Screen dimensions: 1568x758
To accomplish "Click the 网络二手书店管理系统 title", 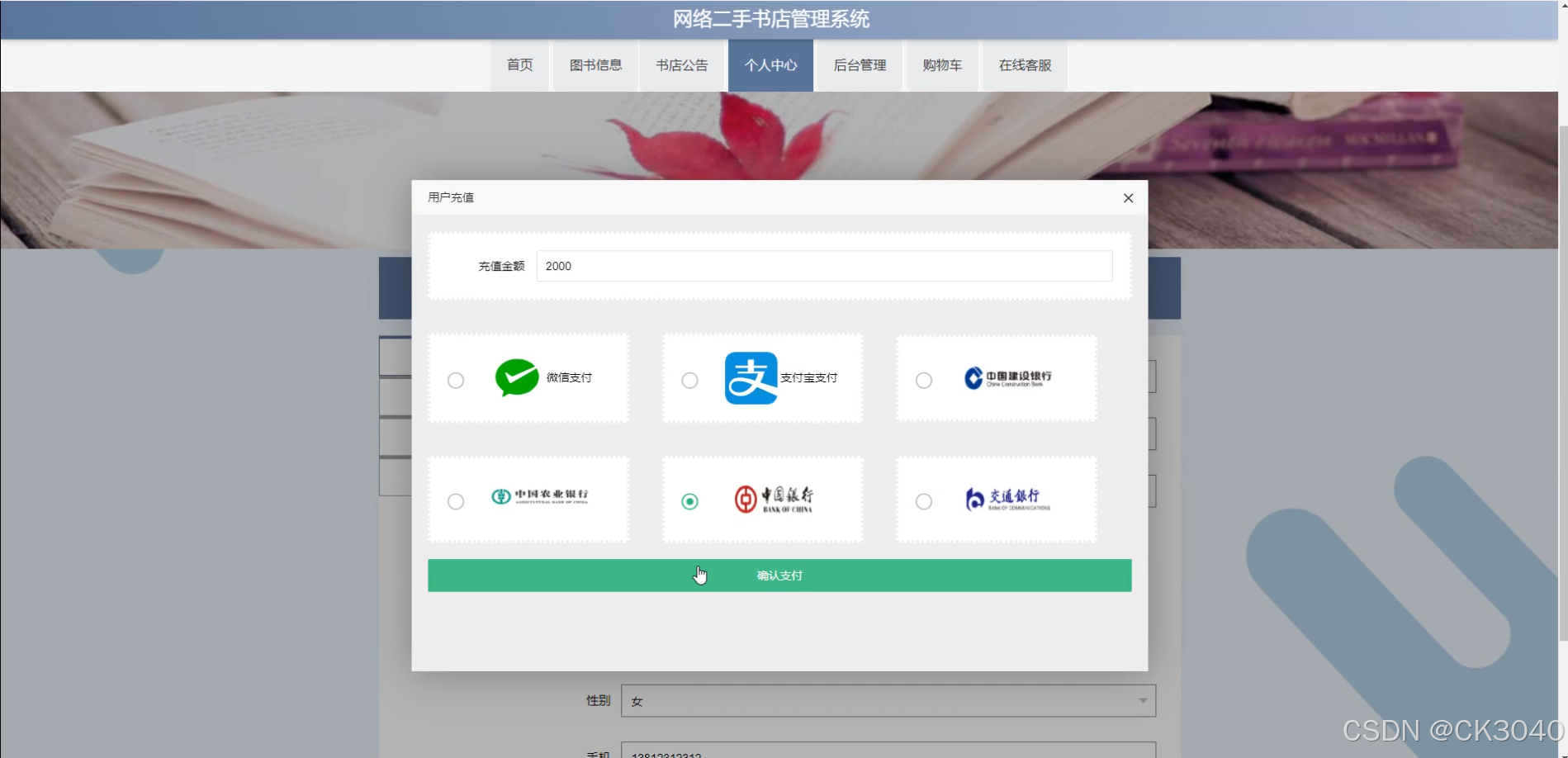I will pos(770,19).
